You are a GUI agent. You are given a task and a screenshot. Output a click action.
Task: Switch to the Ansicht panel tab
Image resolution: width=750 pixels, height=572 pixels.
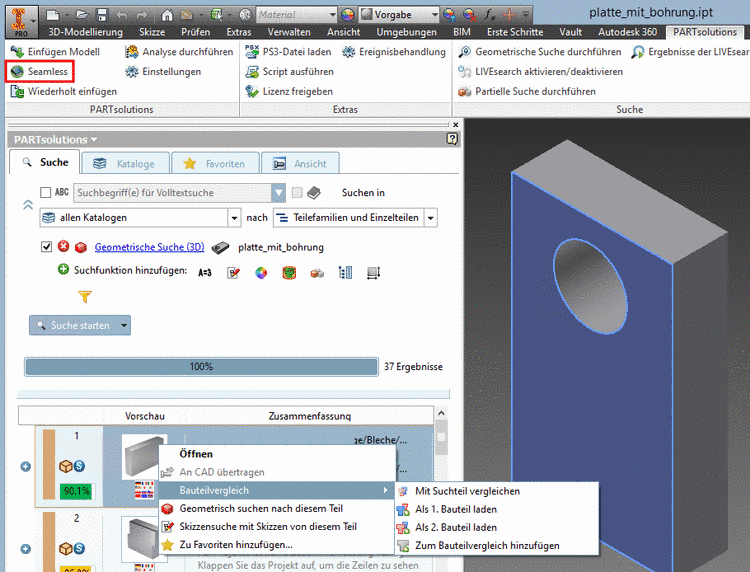click(300, 164)
